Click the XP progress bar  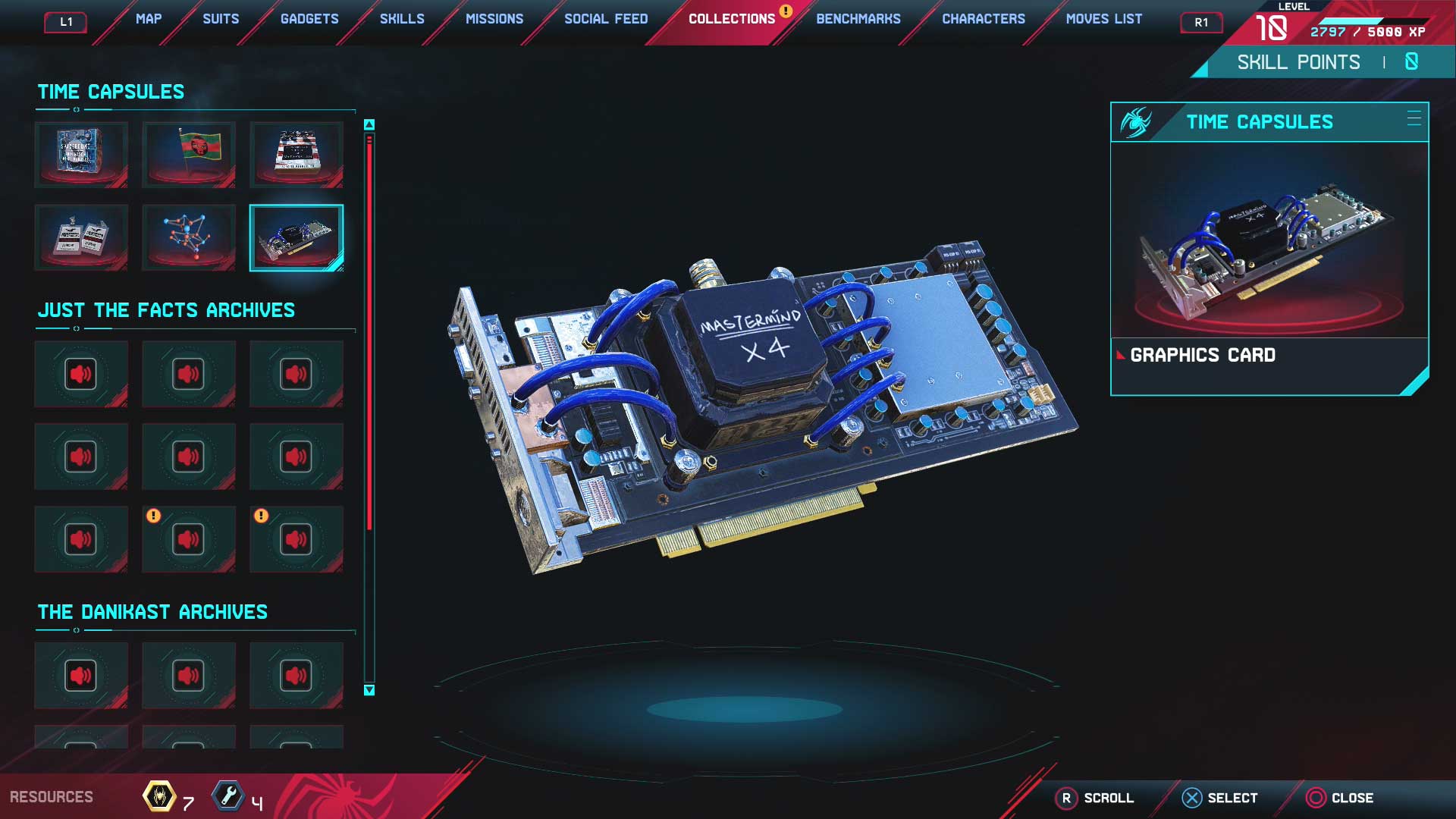[x=1374, y=20]
